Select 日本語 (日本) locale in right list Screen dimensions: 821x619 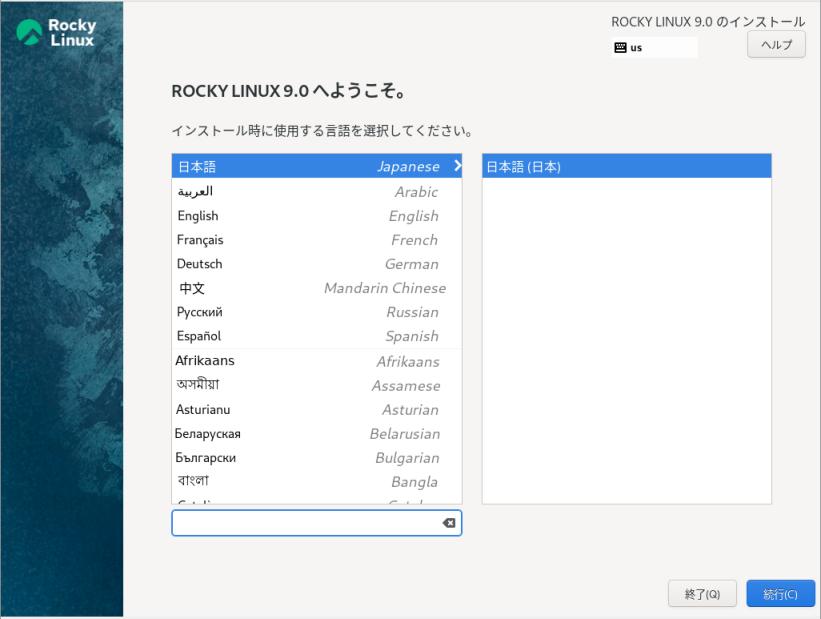tap(626, 167)
